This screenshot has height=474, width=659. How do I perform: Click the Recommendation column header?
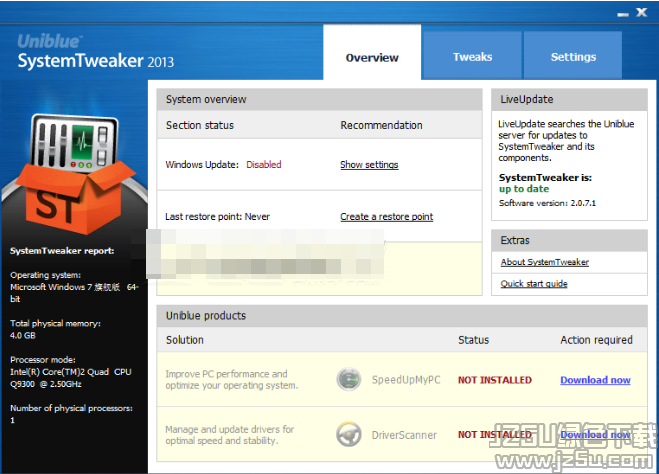coord(381,125)
